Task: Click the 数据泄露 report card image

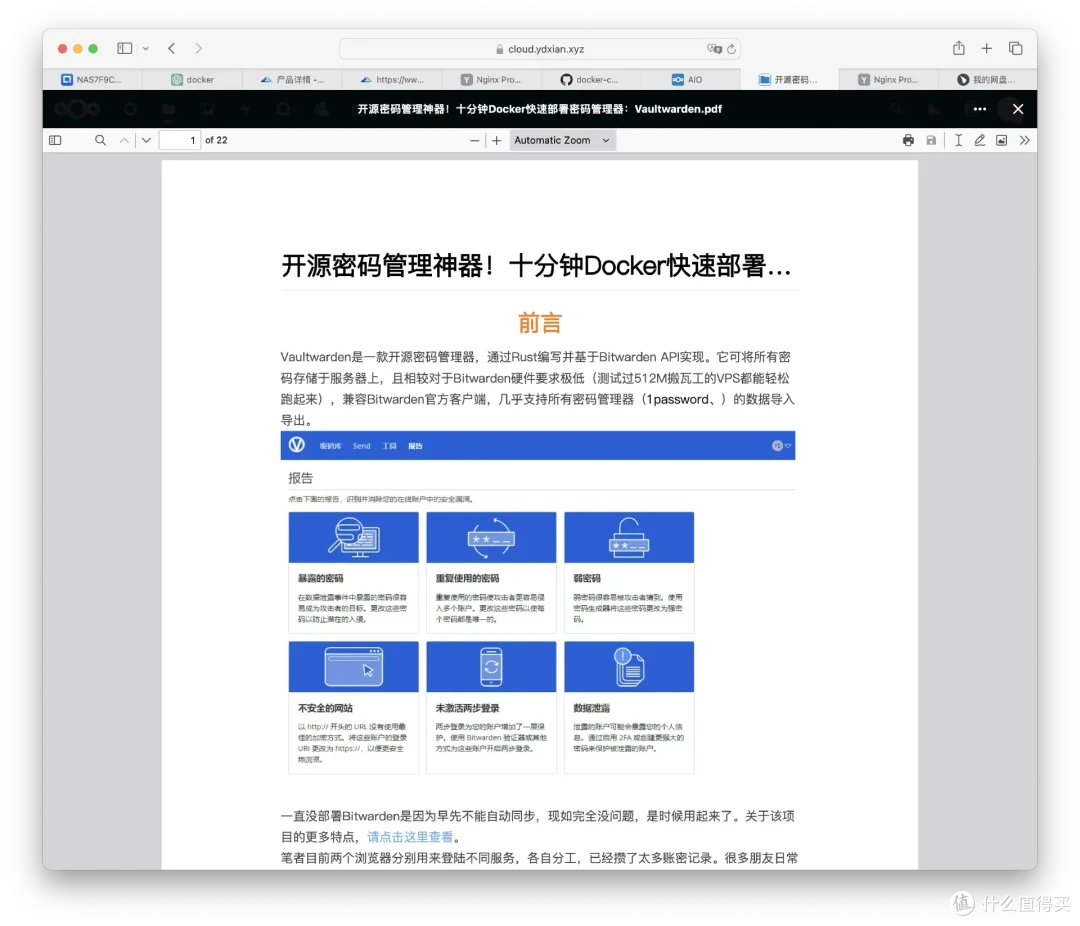Action: point(629,667)
